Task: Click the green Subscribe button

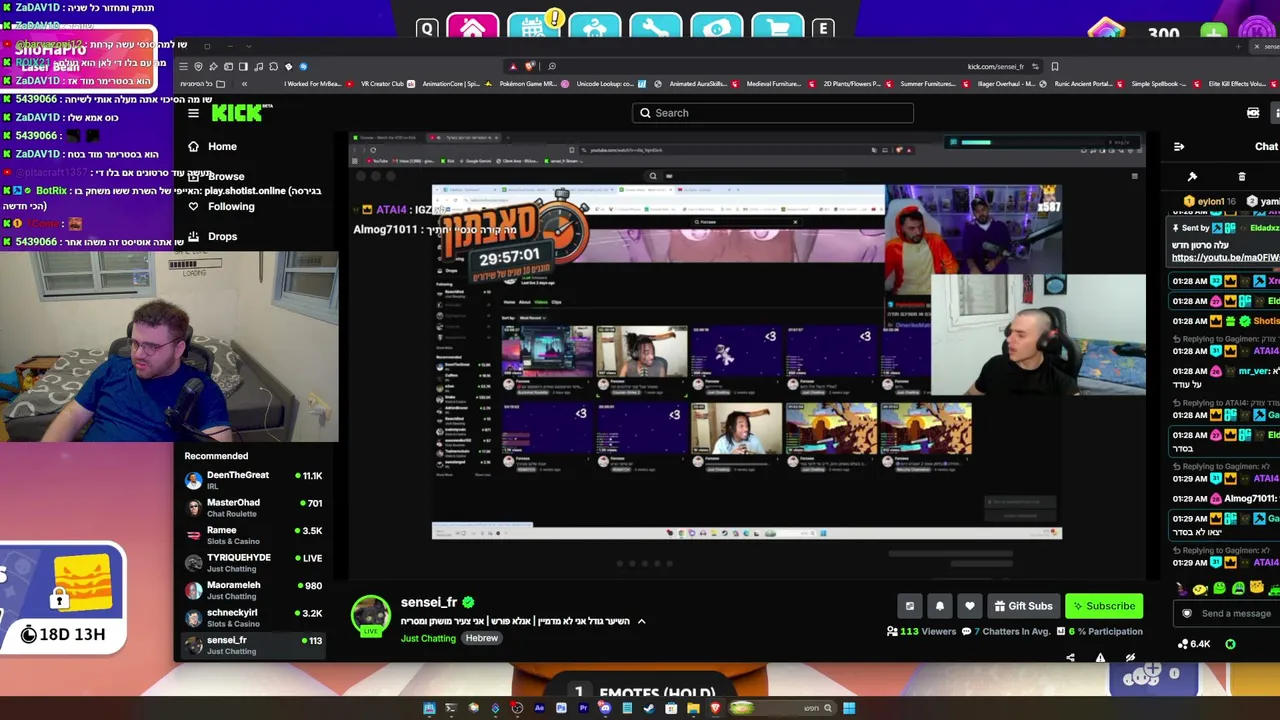Action: 1104,606
